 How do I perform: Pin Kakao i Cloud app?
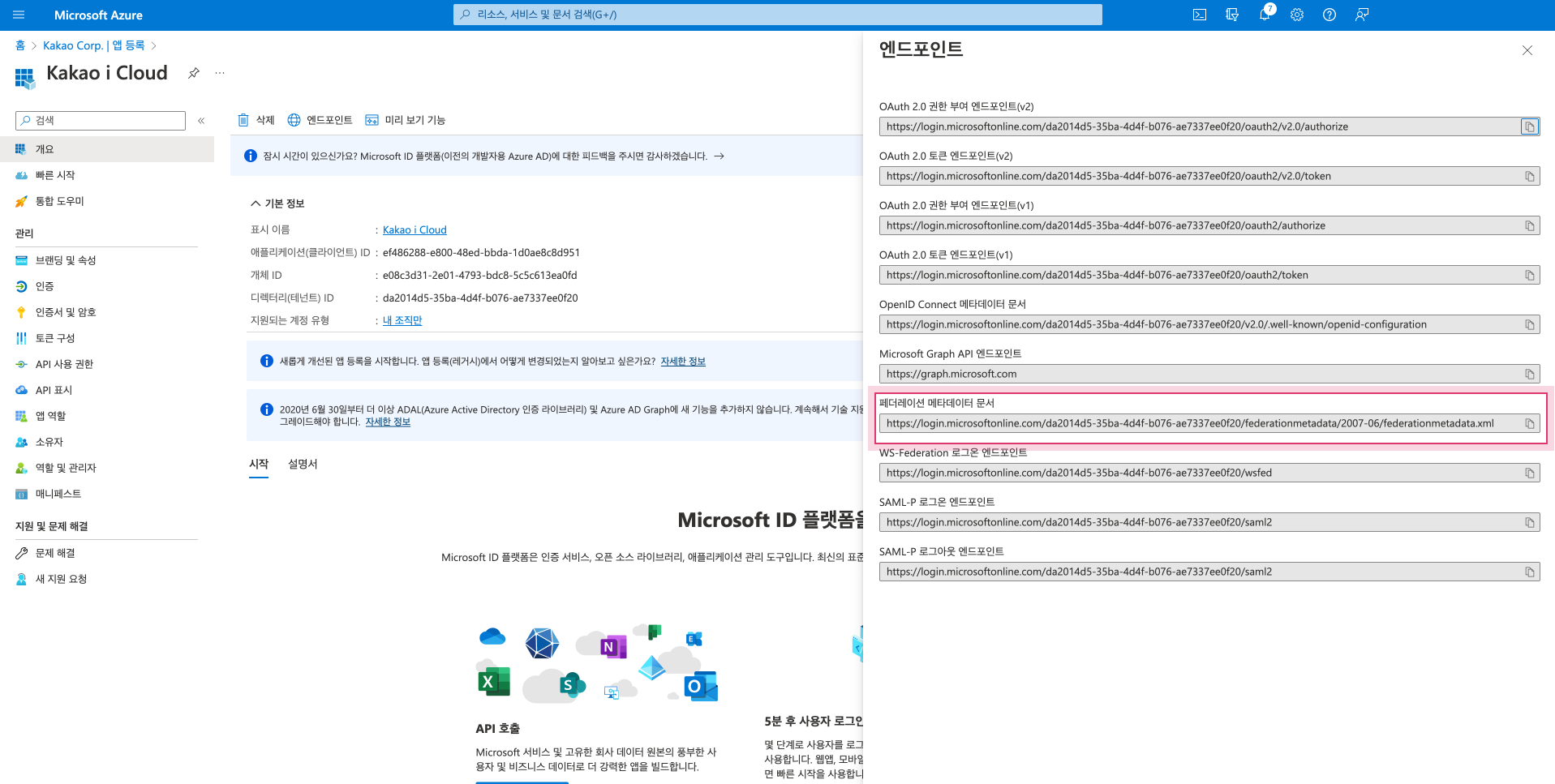[x=193, y=73]
